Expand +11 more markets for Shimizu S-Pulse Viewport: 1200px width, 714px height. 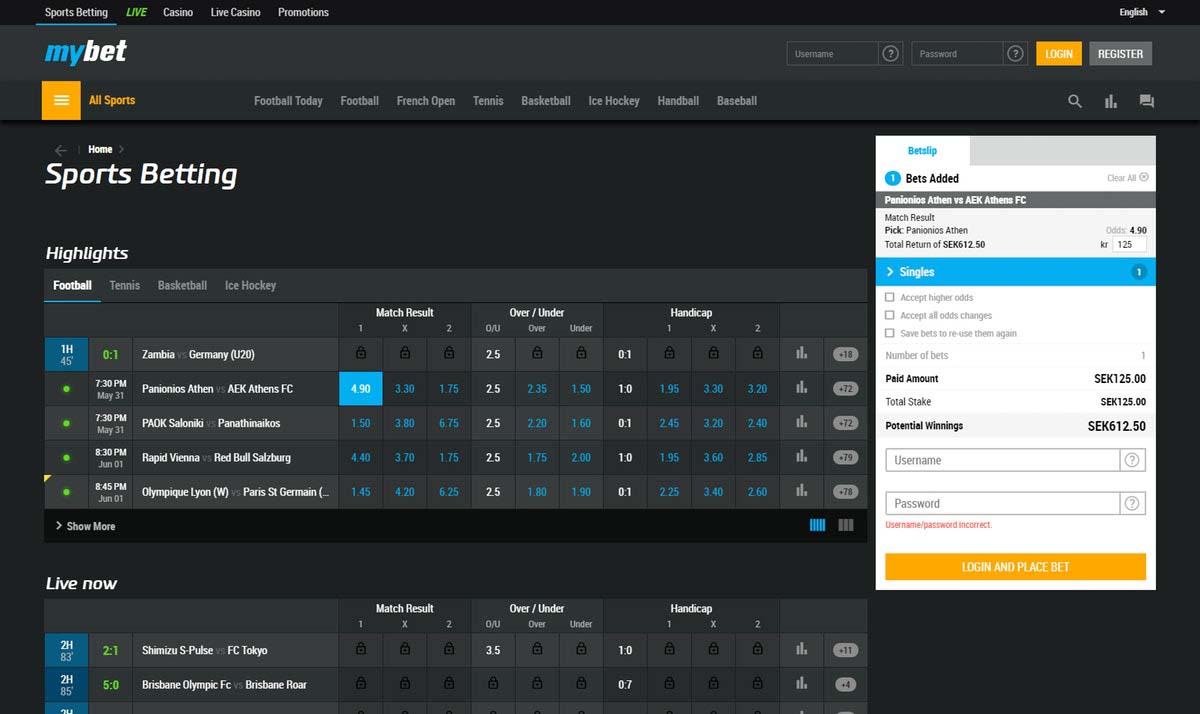click(846, 650)
